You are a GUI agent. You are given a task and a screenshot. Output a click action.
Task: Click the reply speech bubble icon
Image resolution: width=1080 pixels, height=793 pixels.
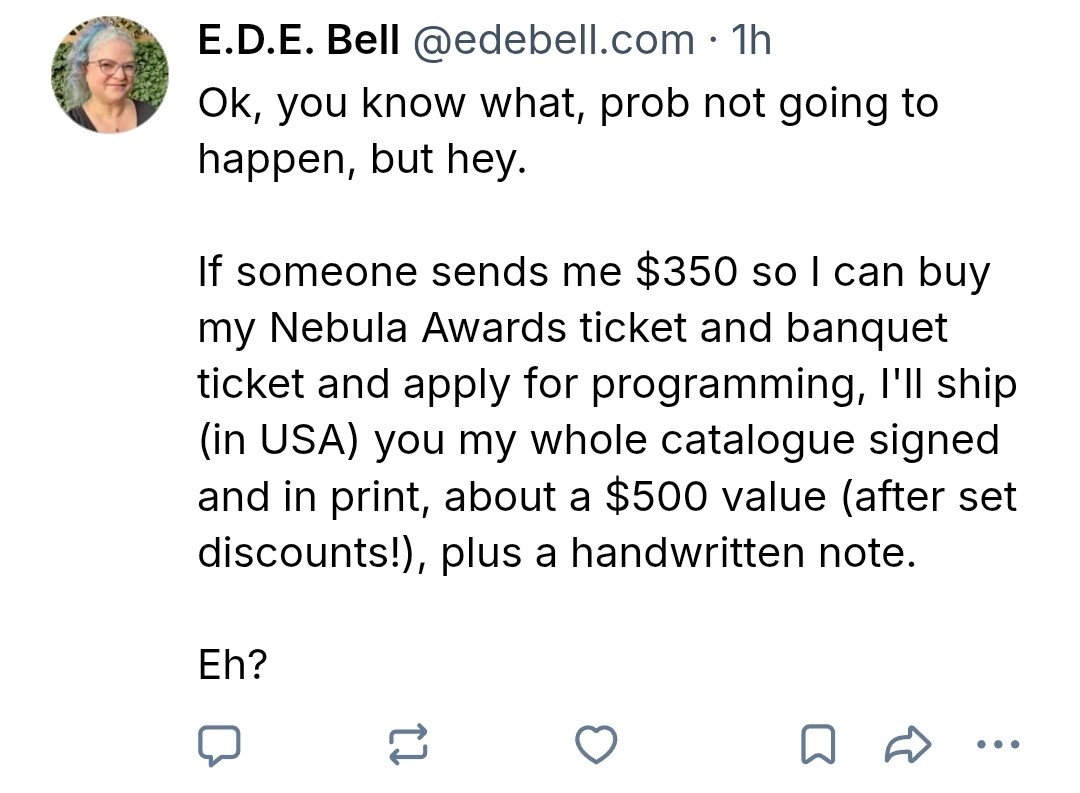(x=218, y=744)
